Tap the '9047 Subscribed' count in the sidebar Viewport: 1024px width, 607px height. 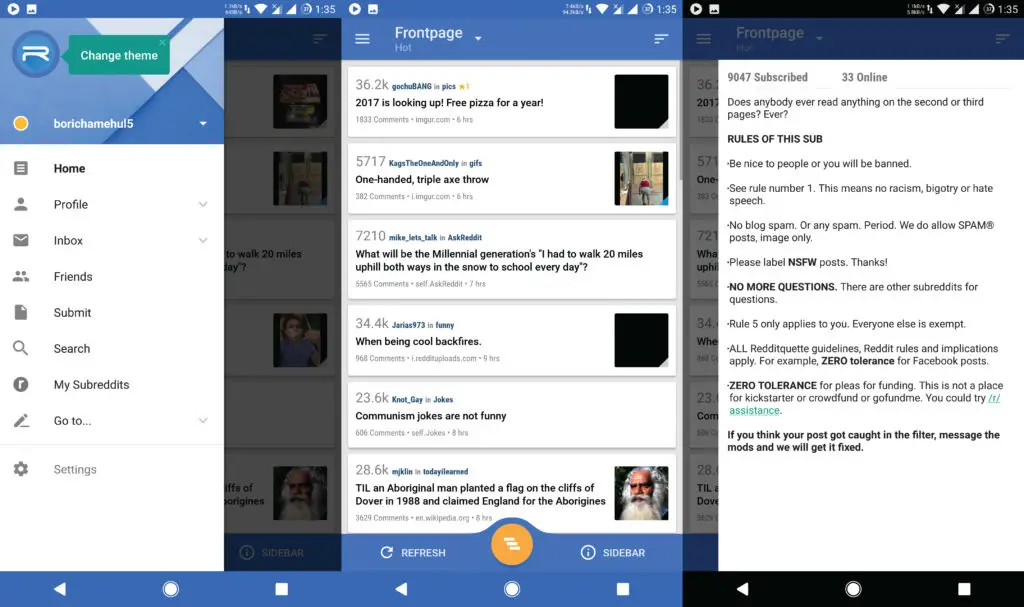[767, 77]
